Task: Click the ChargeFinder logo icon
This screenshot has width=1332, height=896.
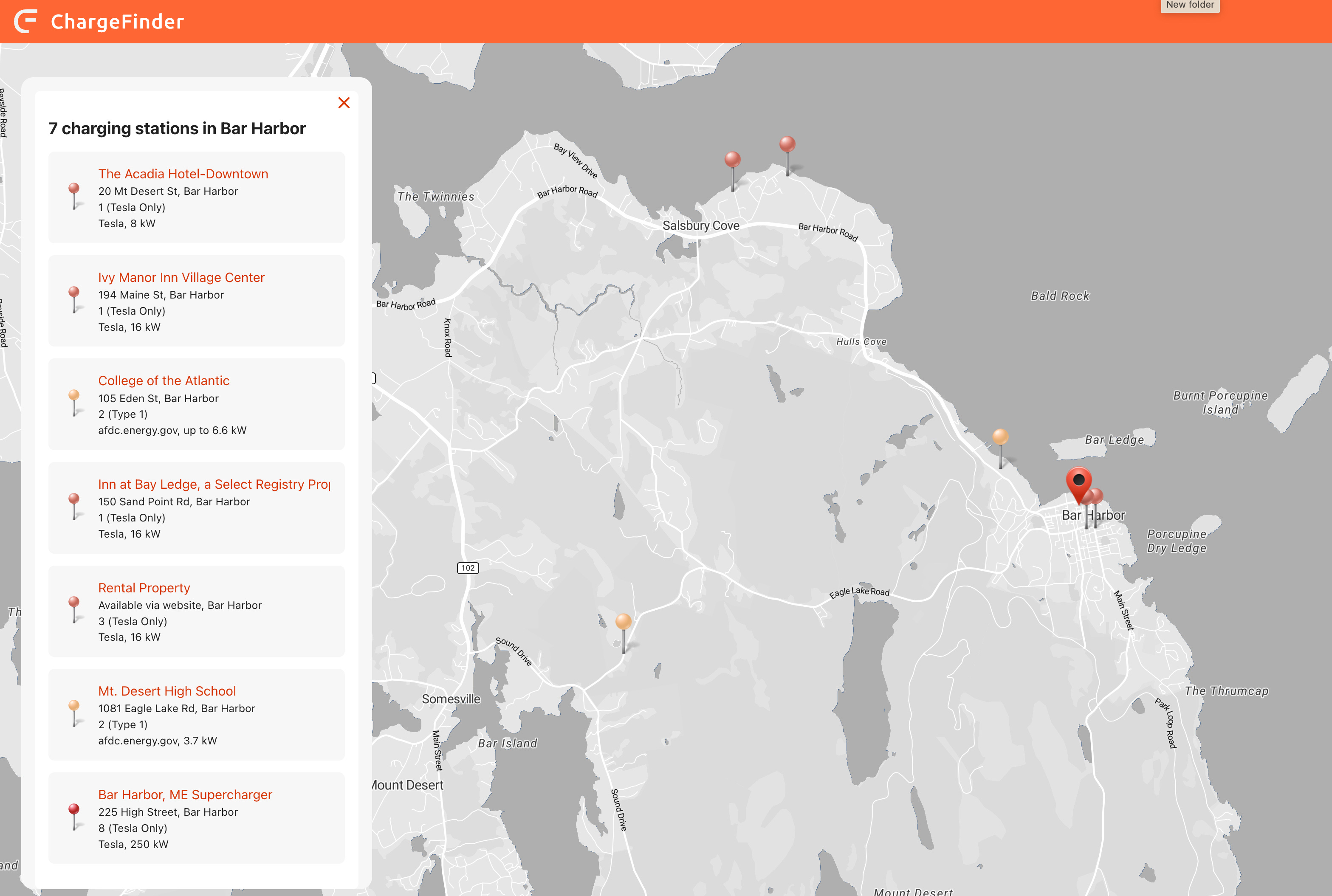Action: click(x=26, y=21)
